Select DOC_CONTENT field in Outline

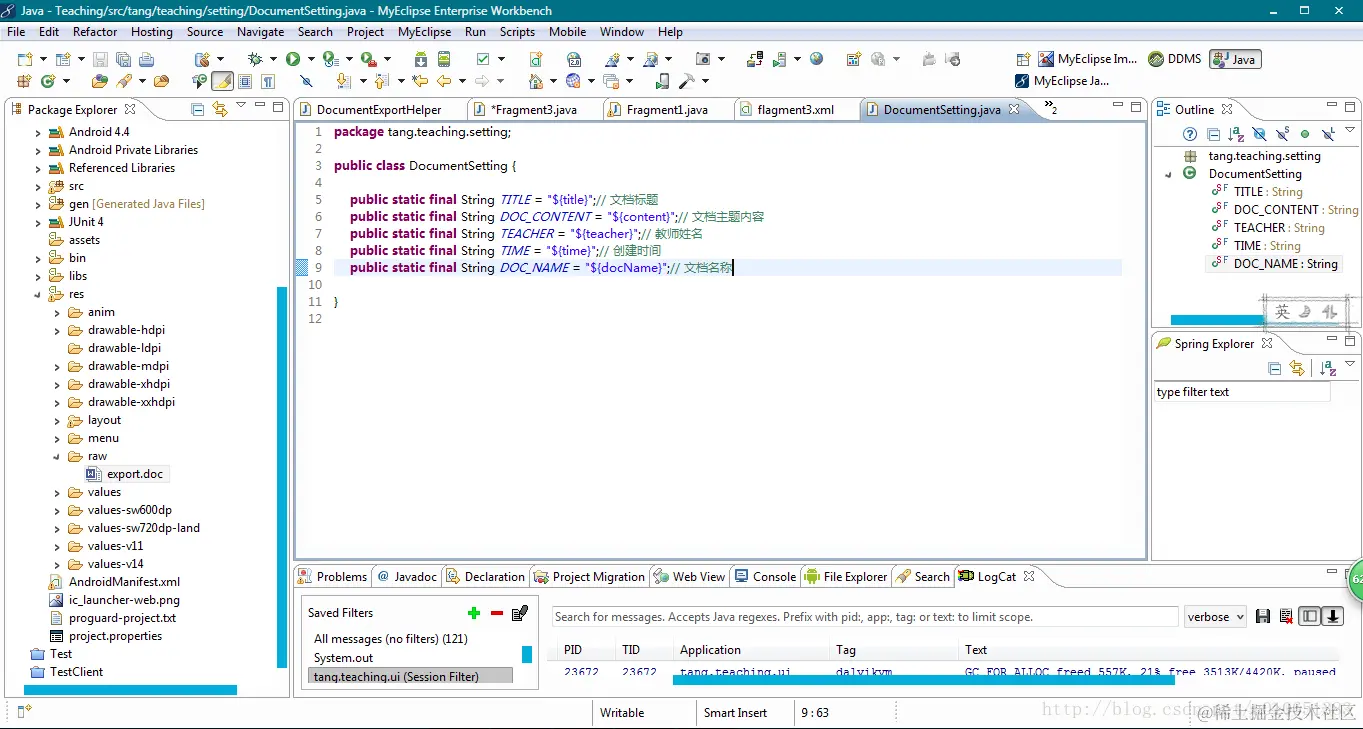point(1285,210)
